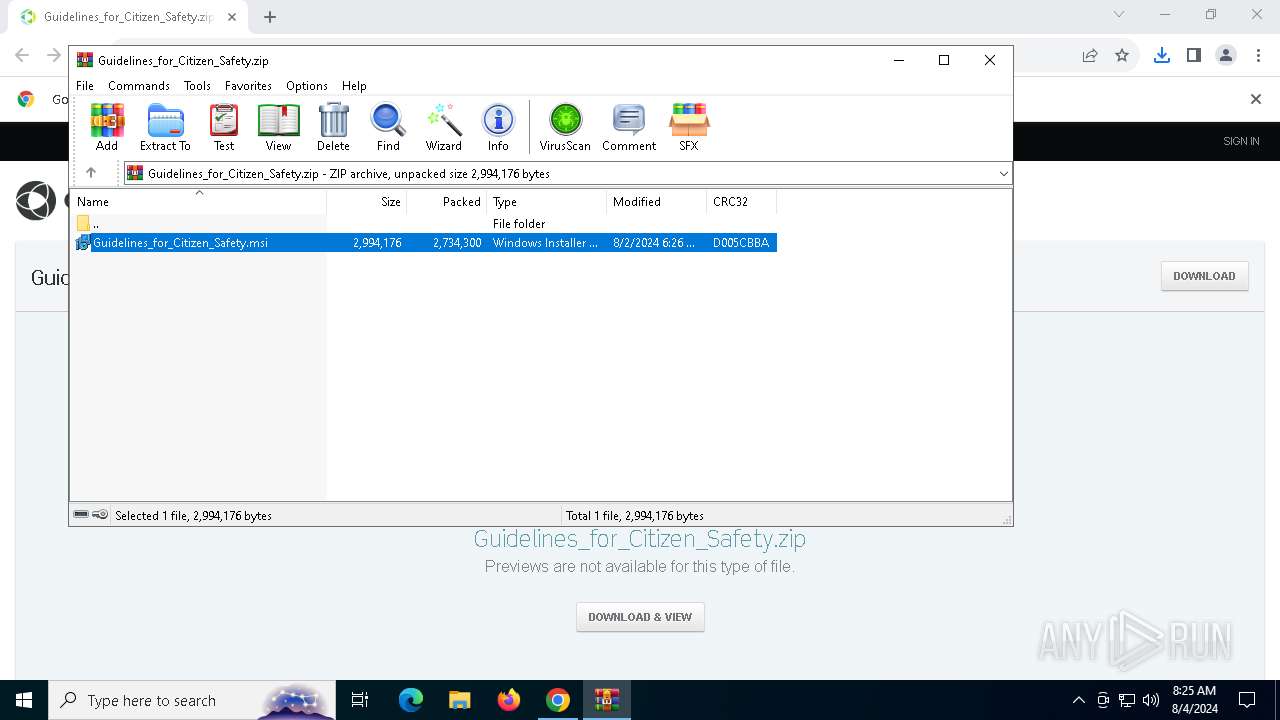Bookmark this page with star icon
The width and height of the screenshot is (1280, 720).
(1122, 55)
